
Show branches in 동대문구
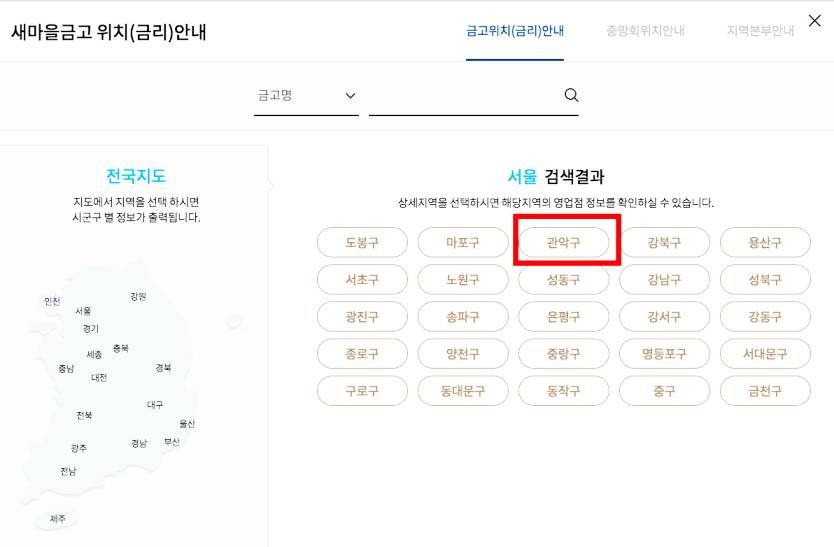(x=463, y=391)
